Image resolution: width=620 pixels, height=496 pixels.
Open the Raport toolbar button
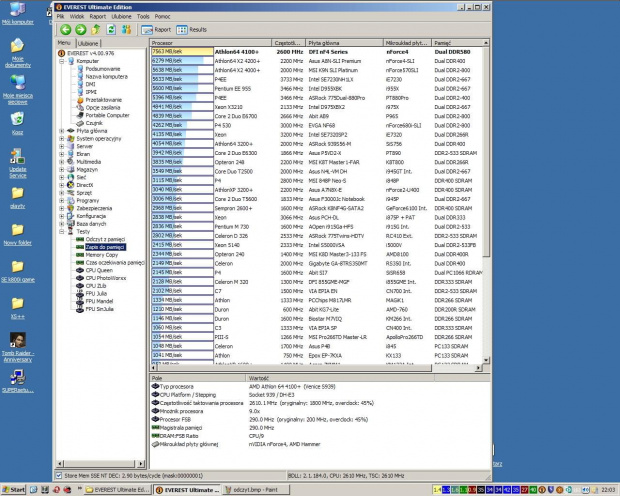[x=156, y=30]
